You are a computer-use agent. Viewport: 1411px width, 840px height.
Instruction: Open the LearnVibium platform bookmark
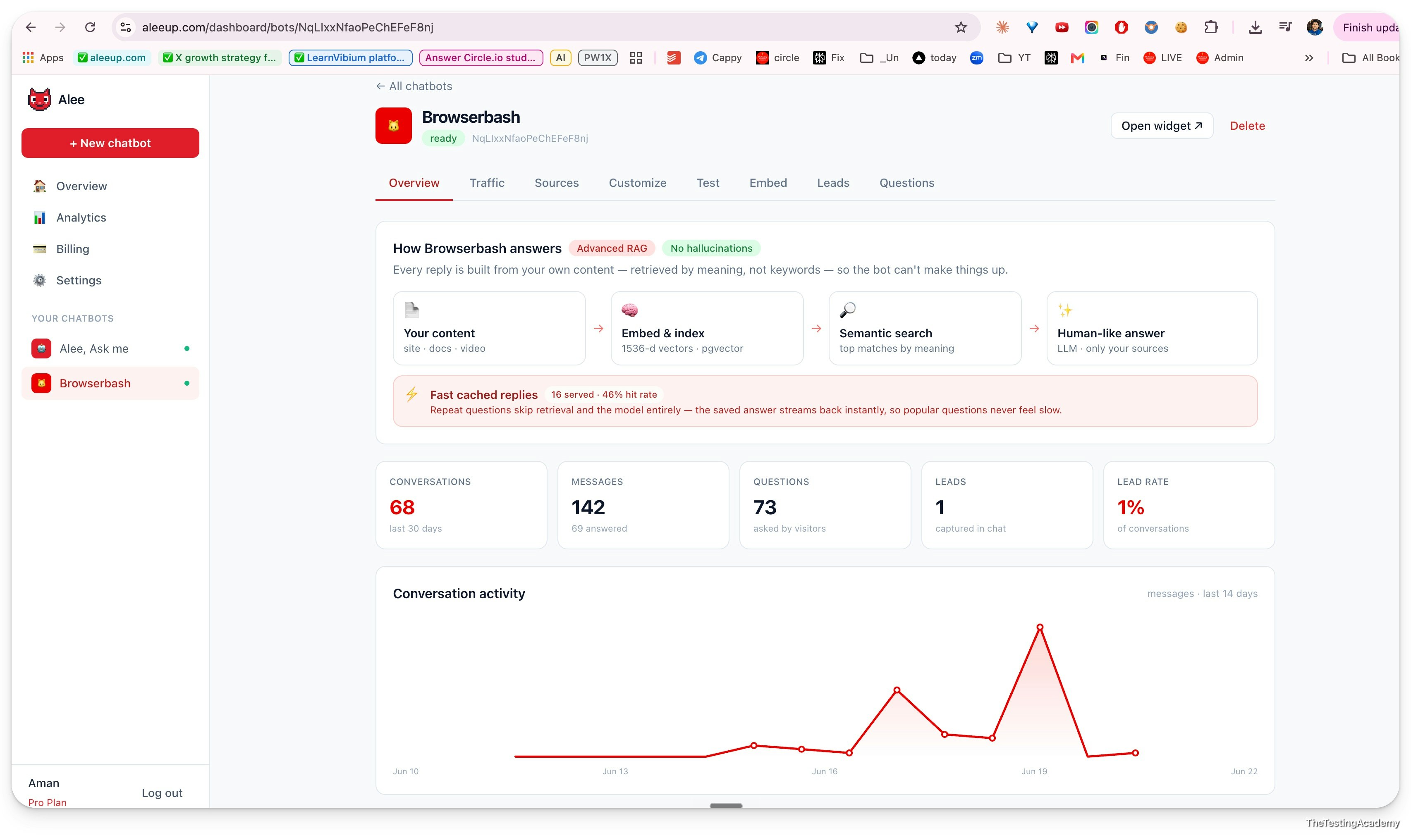[351, 58]
